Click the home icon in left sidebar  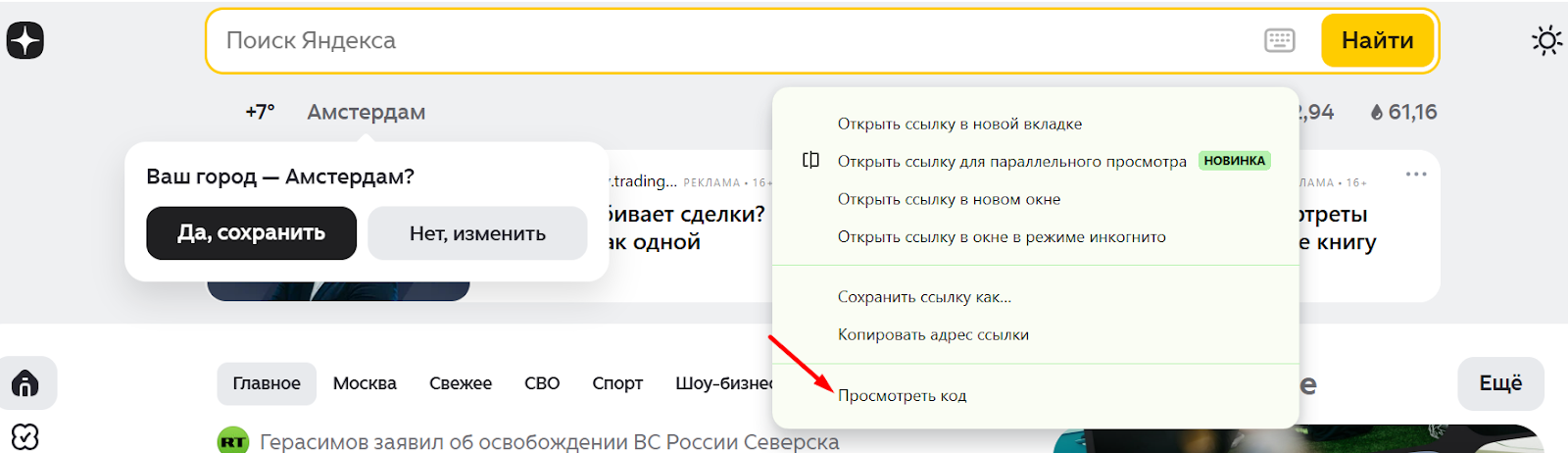25,383
